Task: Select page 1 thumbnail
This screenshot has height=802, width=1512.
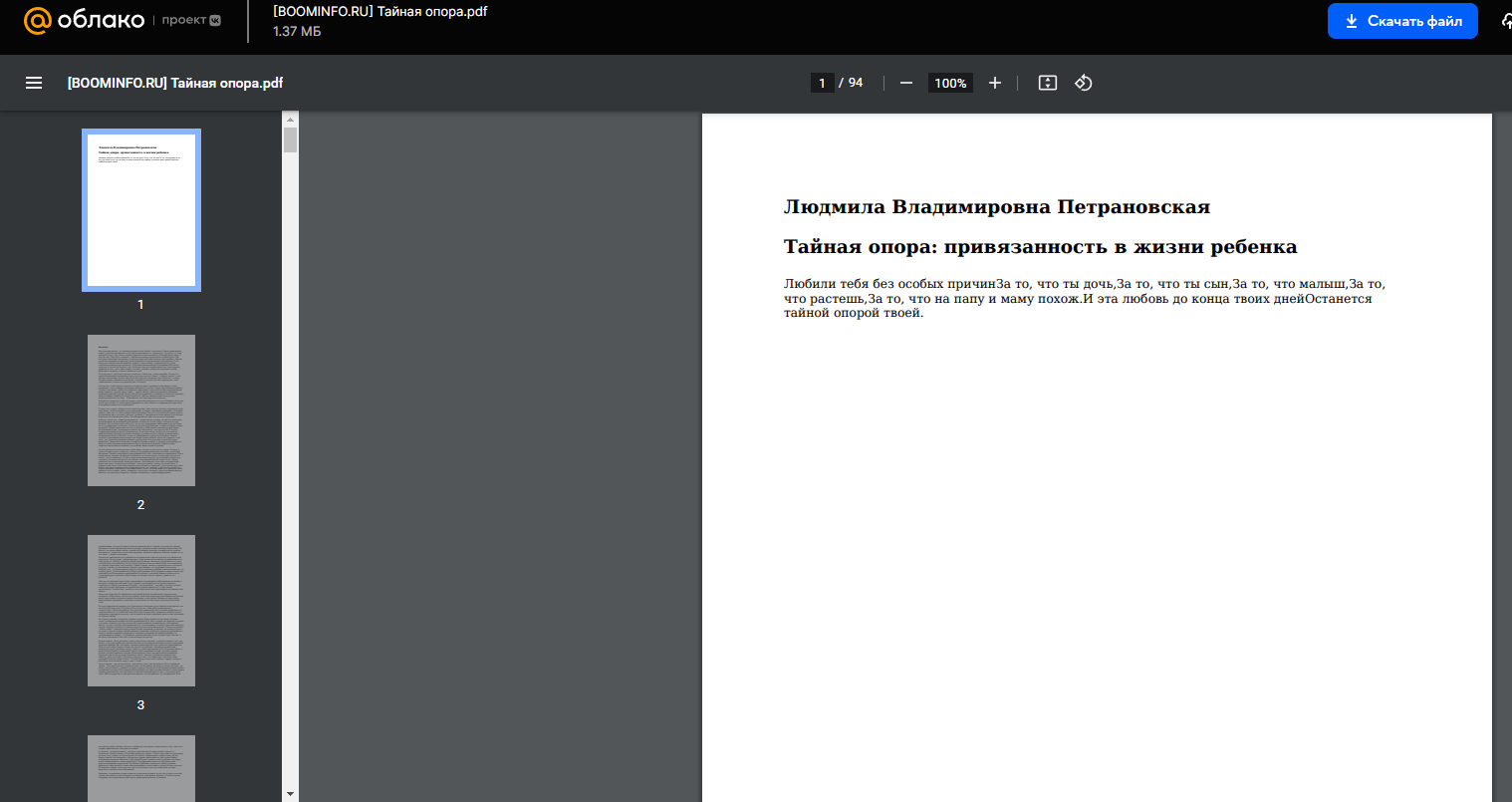Action: [x=141, y=210]
